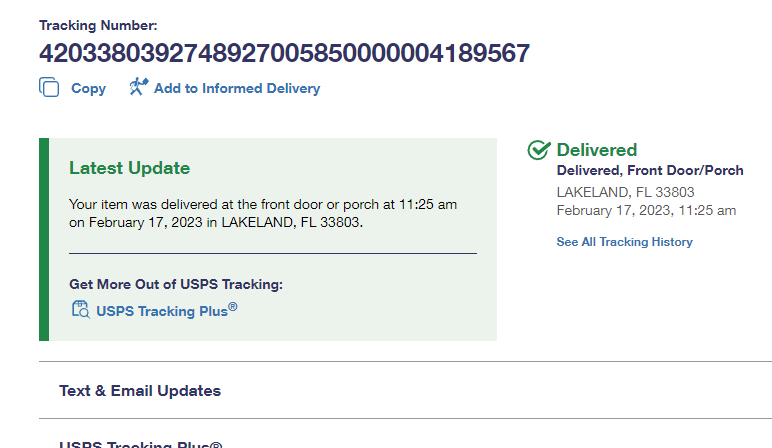Expand the partially visible USPS Tracking Plus section
The image size is (772, 448).
tap(140, 443)
